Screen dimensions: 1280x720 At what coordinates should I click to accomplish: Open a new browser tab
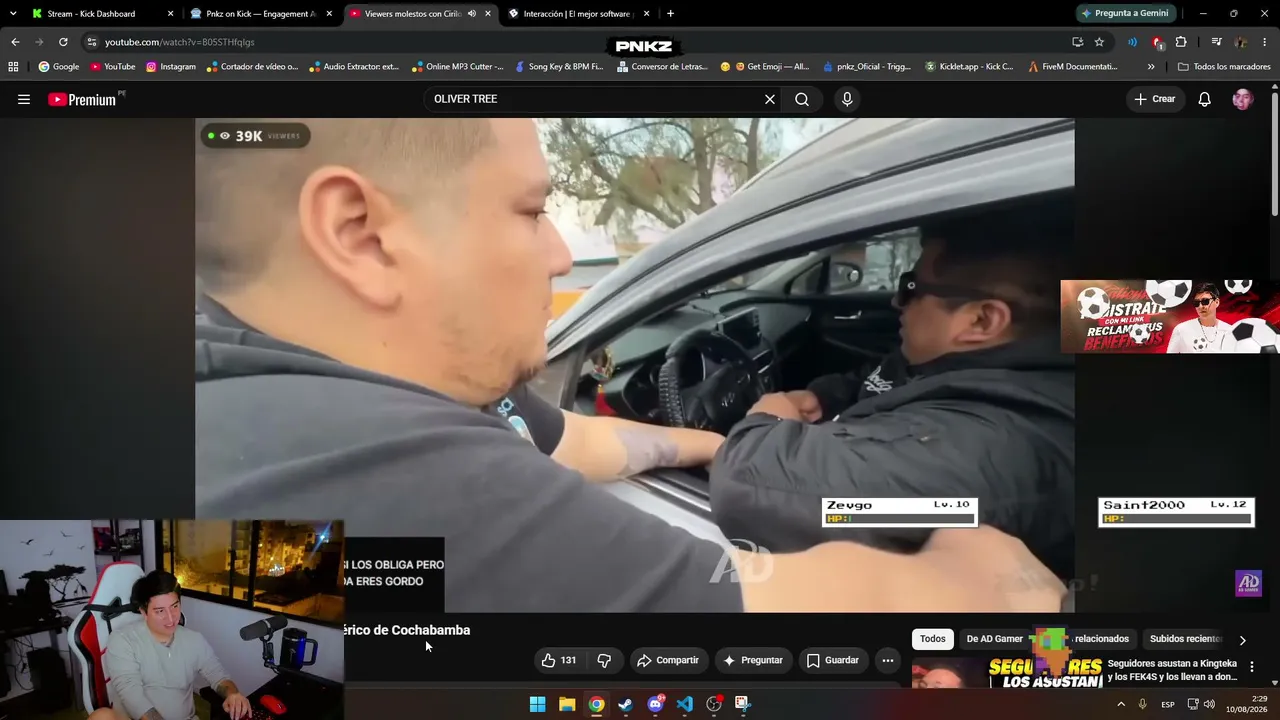[670, 14]
